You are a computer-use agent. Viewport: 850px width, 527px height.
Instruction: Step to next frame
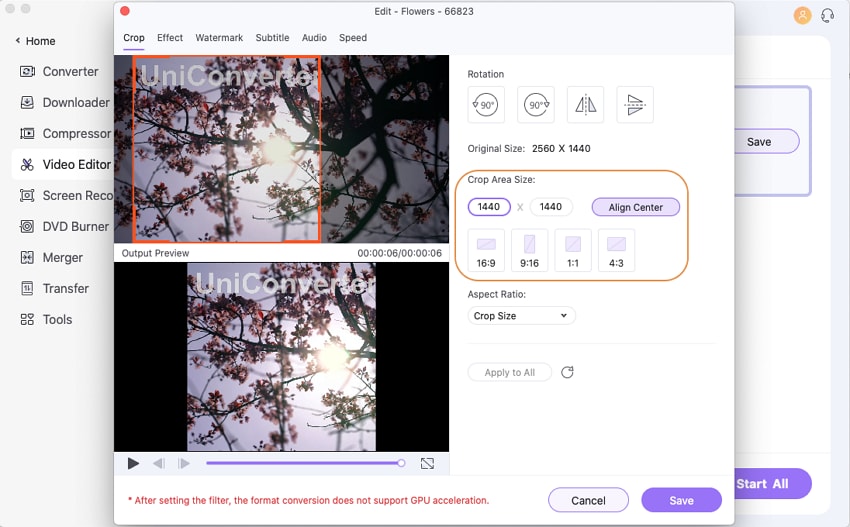click(184, 464)
